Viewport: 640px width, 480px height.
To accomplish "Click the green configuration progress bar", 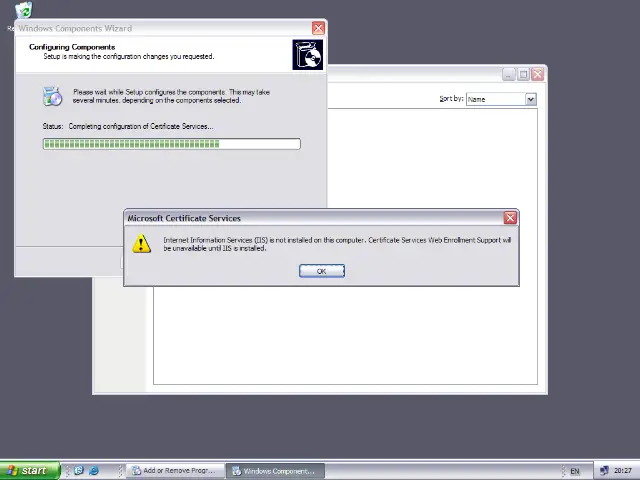I will pos(171,144).
